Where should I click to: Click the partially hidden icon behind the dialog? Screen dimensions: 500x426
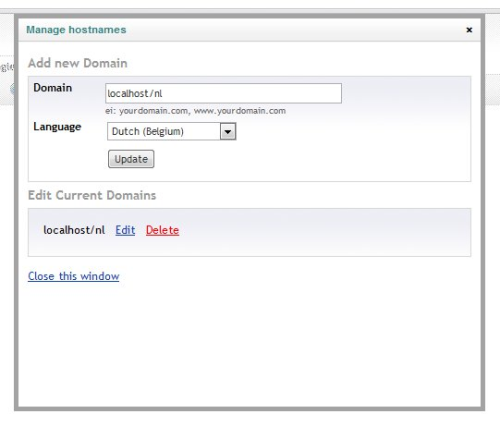pyautogui.click(x=13, y=89)
